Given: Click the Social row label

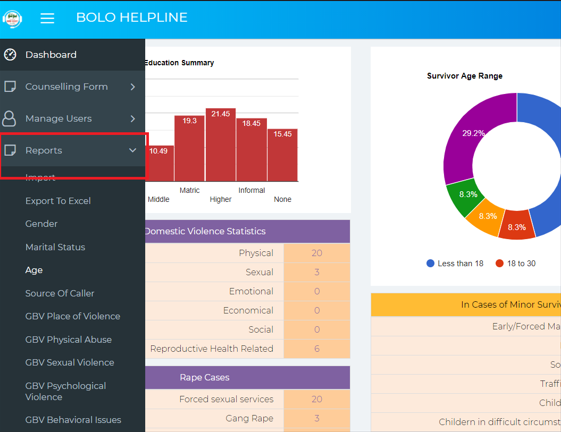Looking at the screenshot, I should coord(261,330).
